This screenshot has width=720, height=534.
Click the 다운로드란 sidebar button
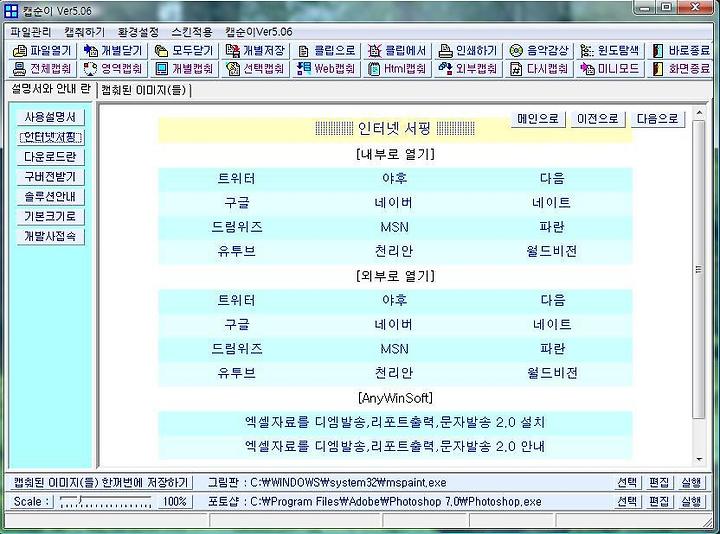pyautogui.click(x=51, y=157)
